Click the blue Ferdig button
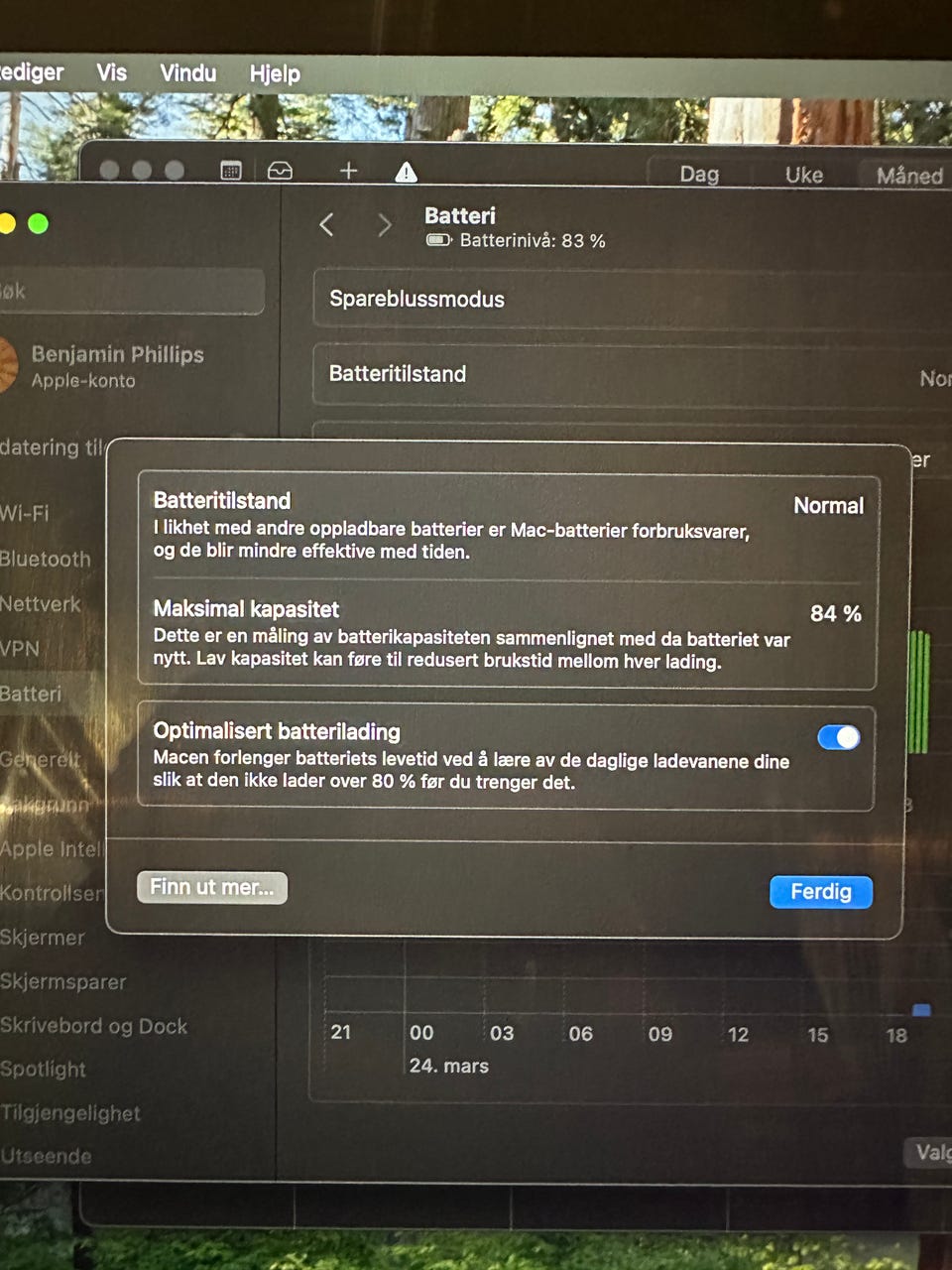This screenshot has height=1270, width=952. 821,891
